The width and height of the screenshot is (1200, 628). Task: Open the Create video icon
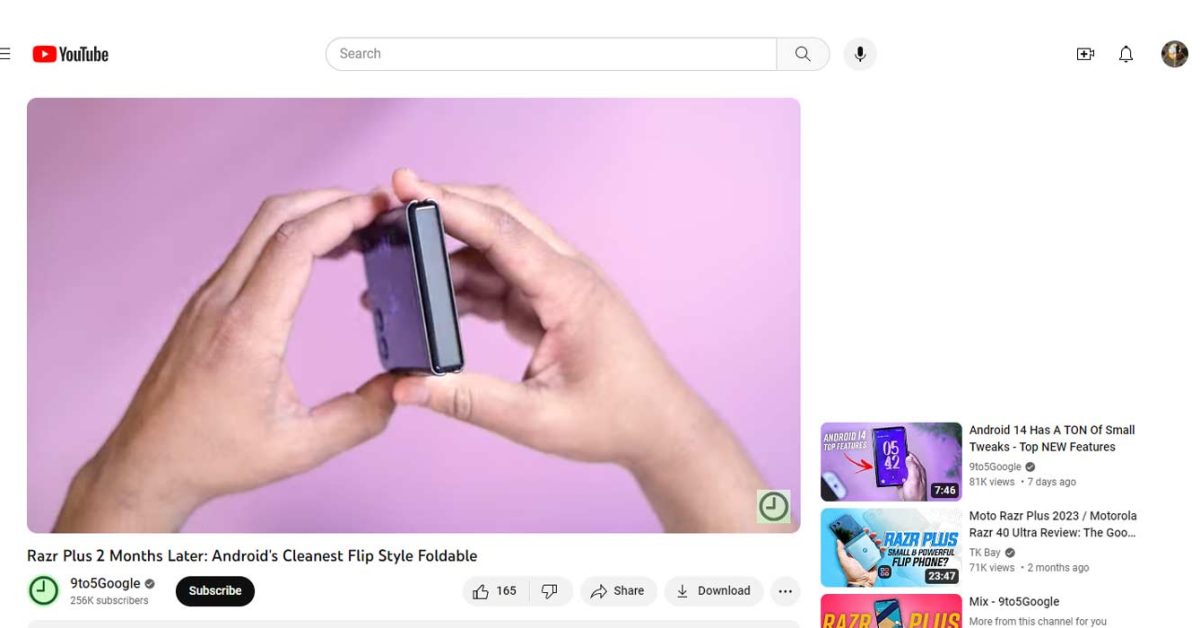[x=1085, y=54]
